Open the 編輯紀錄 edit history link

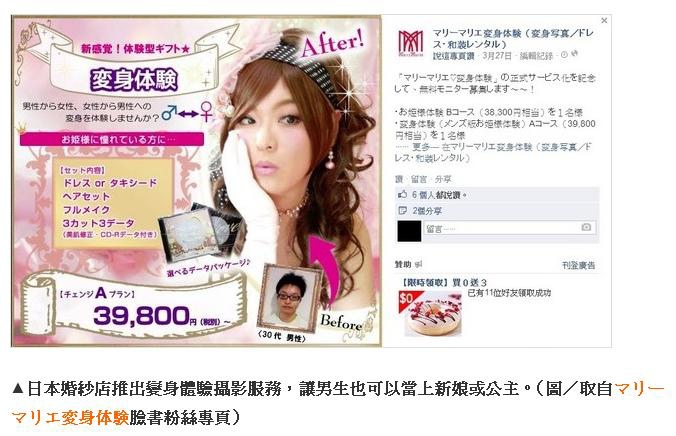pyautogui.click(x=536, y=56)
